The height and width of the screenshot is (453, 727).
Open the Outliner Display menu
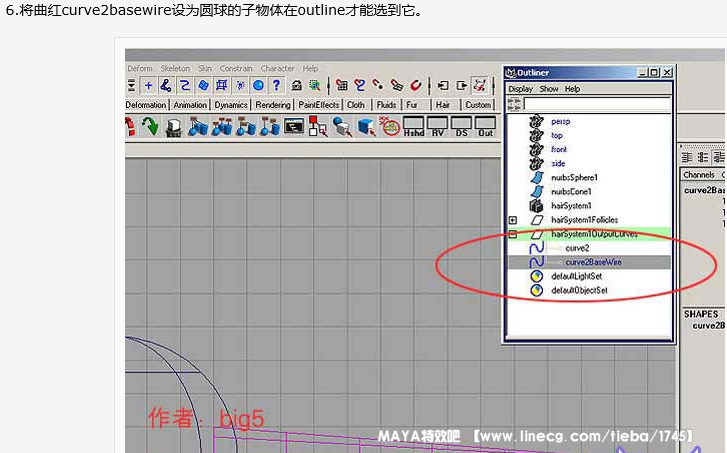point(520,89)
